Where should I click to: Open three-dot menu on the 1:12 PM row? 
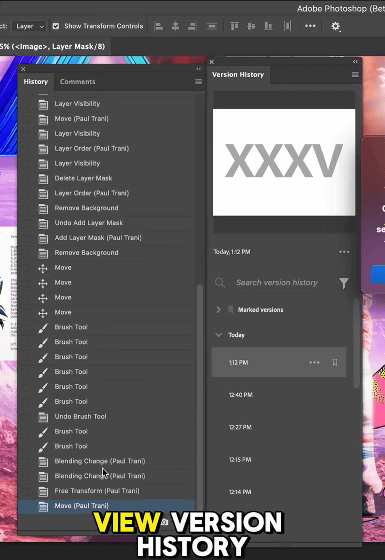(x=314, y=362)
